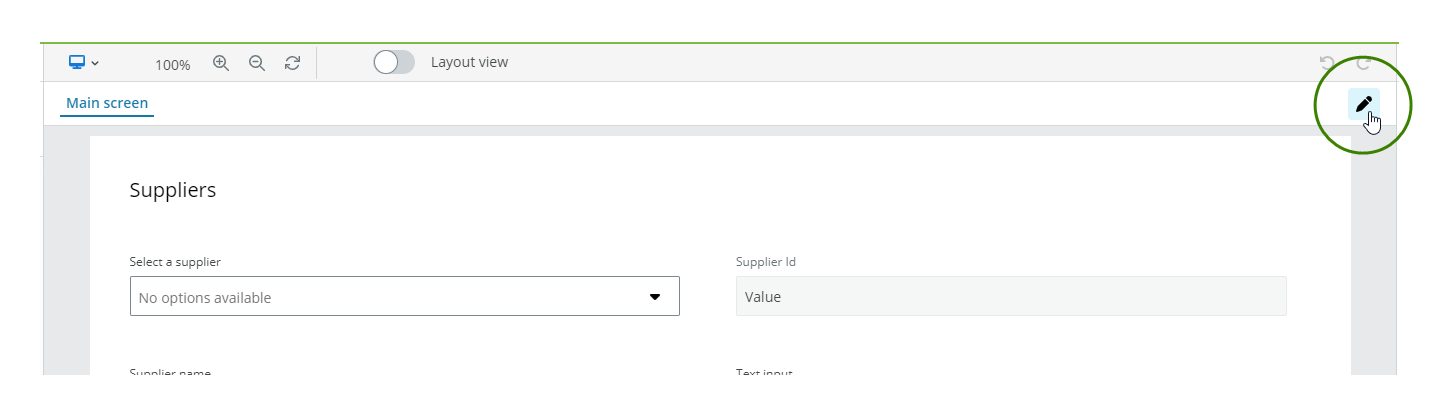Expand the device selector chevron
The image size is (1439, 415).
click(95, 63)
